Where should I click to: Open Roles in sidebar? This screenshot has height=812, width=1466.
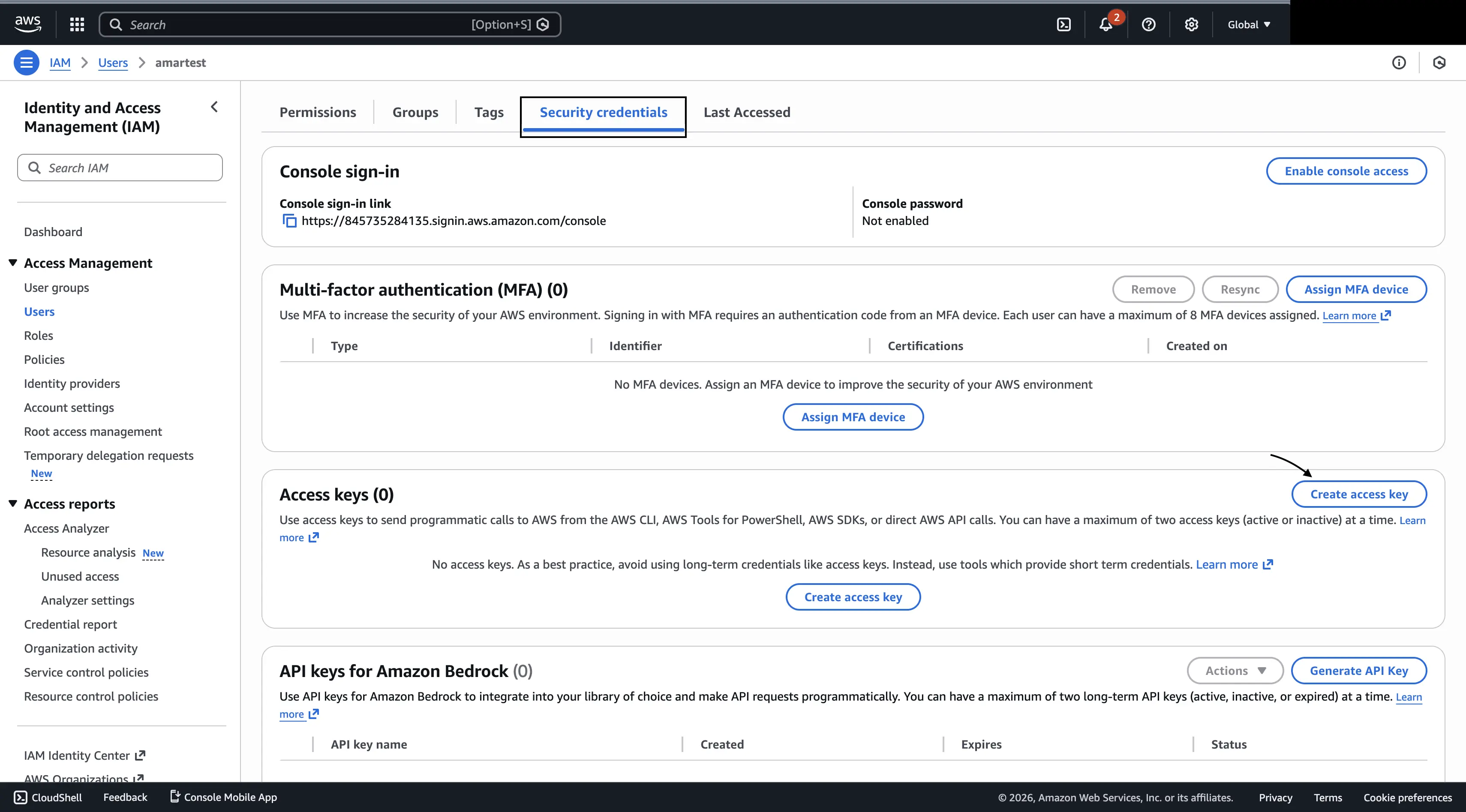point(38,335)
